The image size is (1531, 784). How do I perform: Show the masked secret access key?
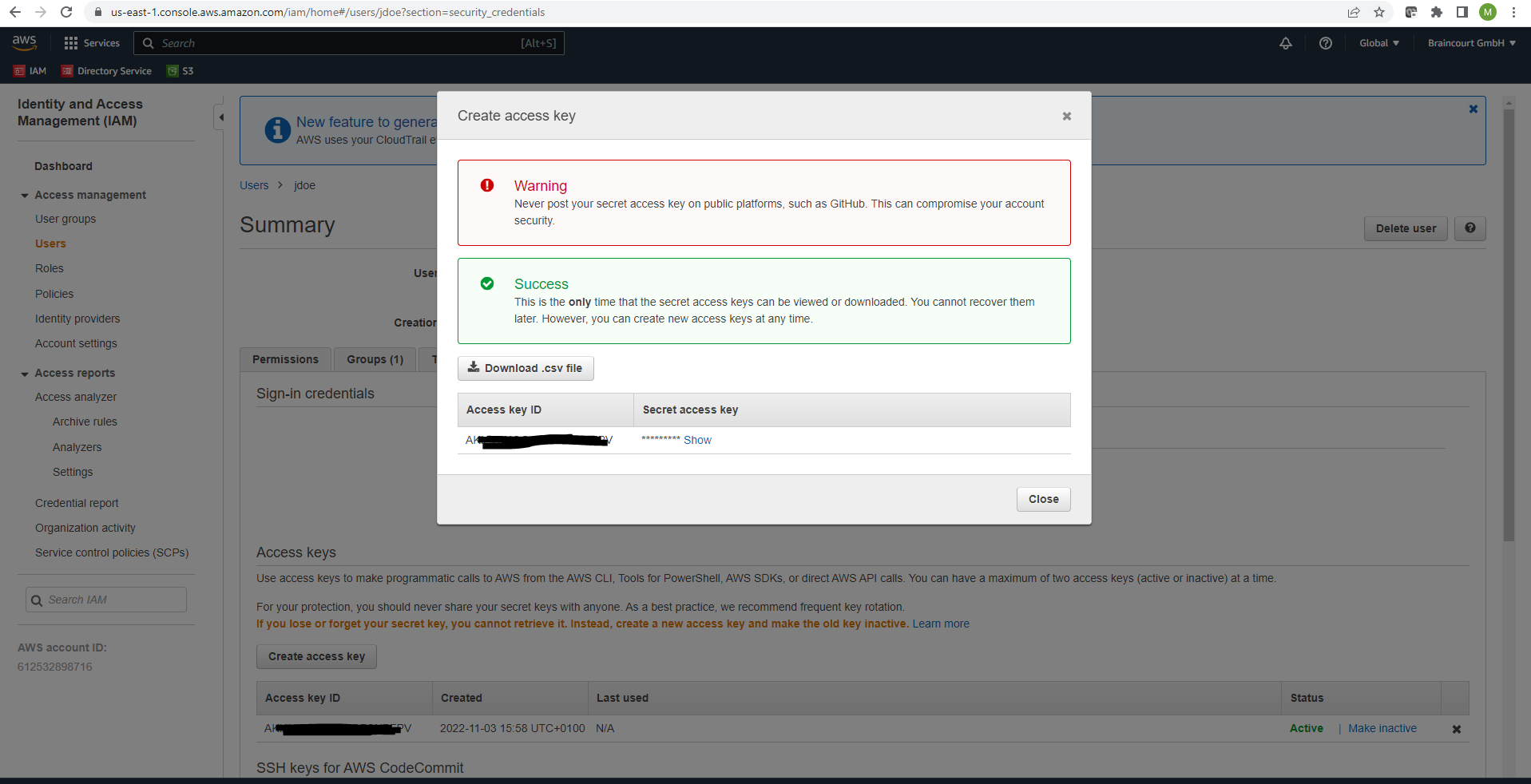click(x=696, y=440)
